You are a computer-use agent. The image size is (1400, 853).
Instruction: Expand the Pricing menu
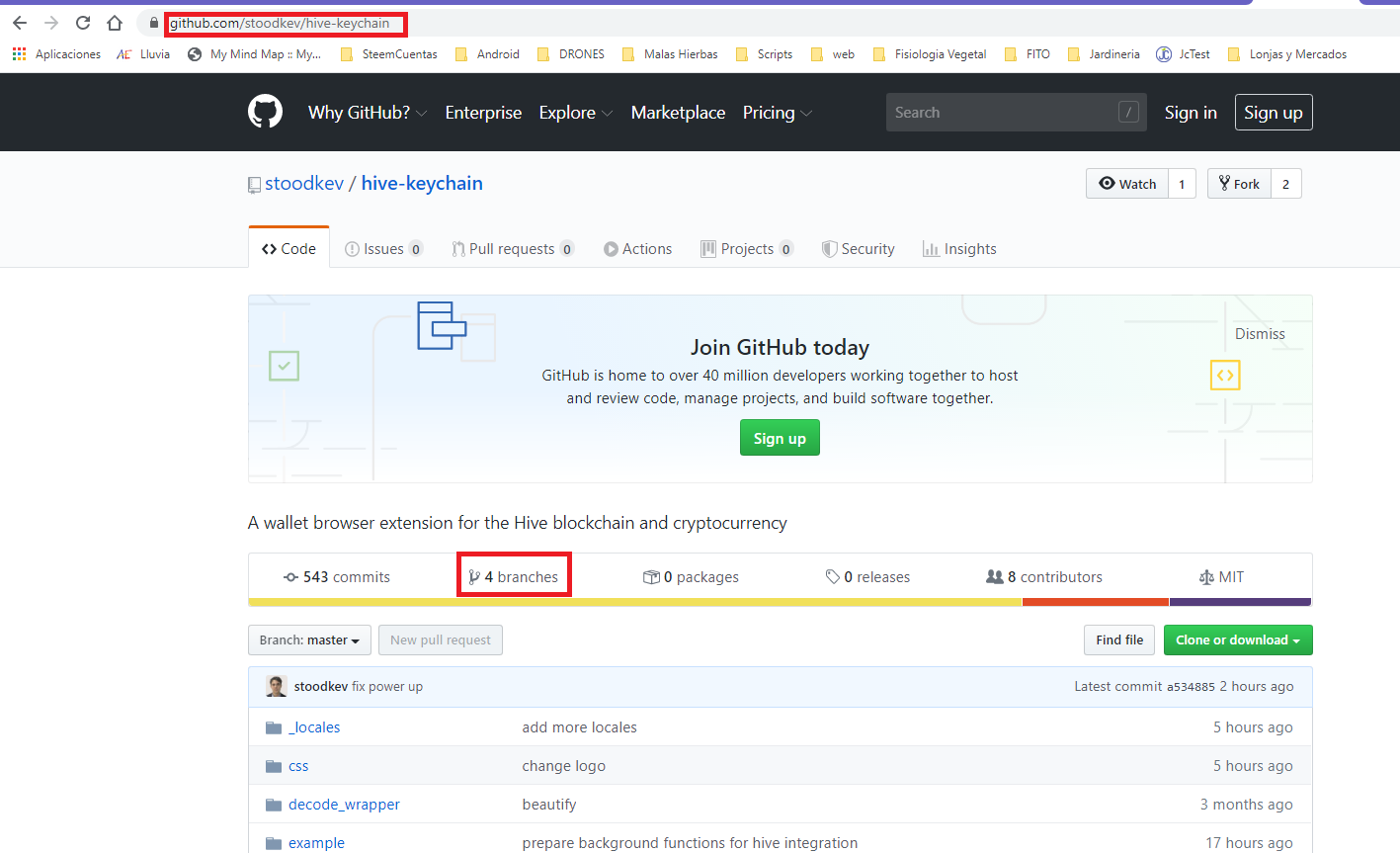coord(778,113)
